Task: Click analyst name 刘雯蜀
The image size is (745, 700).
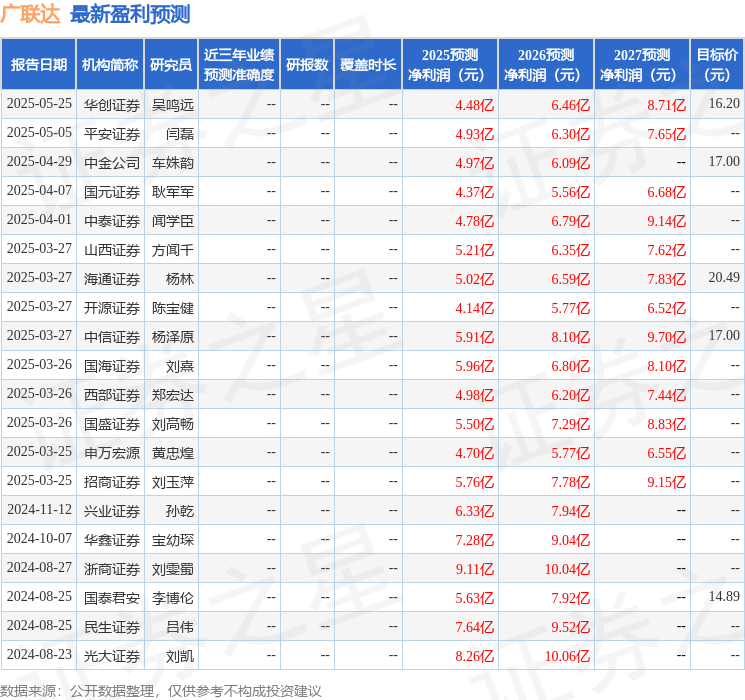Action: click(172, 569)
